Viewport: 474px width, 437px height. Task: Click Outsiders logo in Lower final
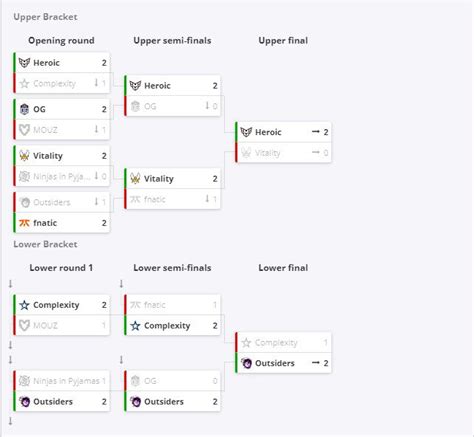pyautogui.click(x=246, y=363)
